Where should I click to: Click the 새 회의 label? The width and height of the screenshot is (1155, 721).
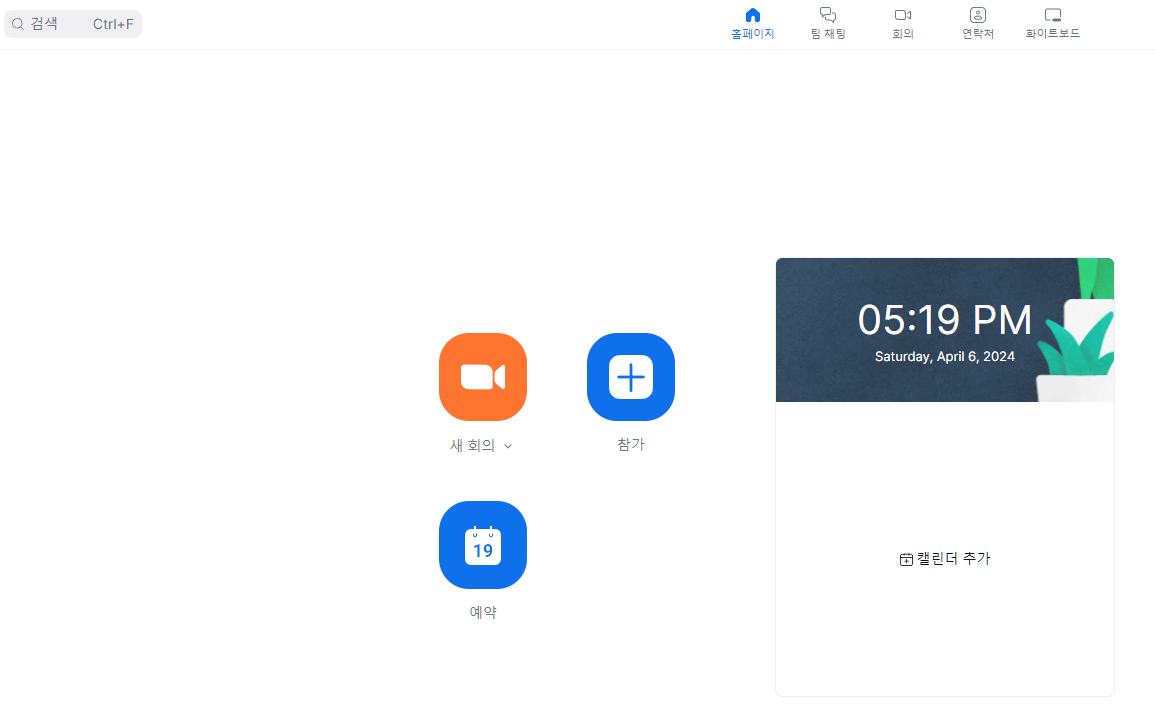pos(472,446)
